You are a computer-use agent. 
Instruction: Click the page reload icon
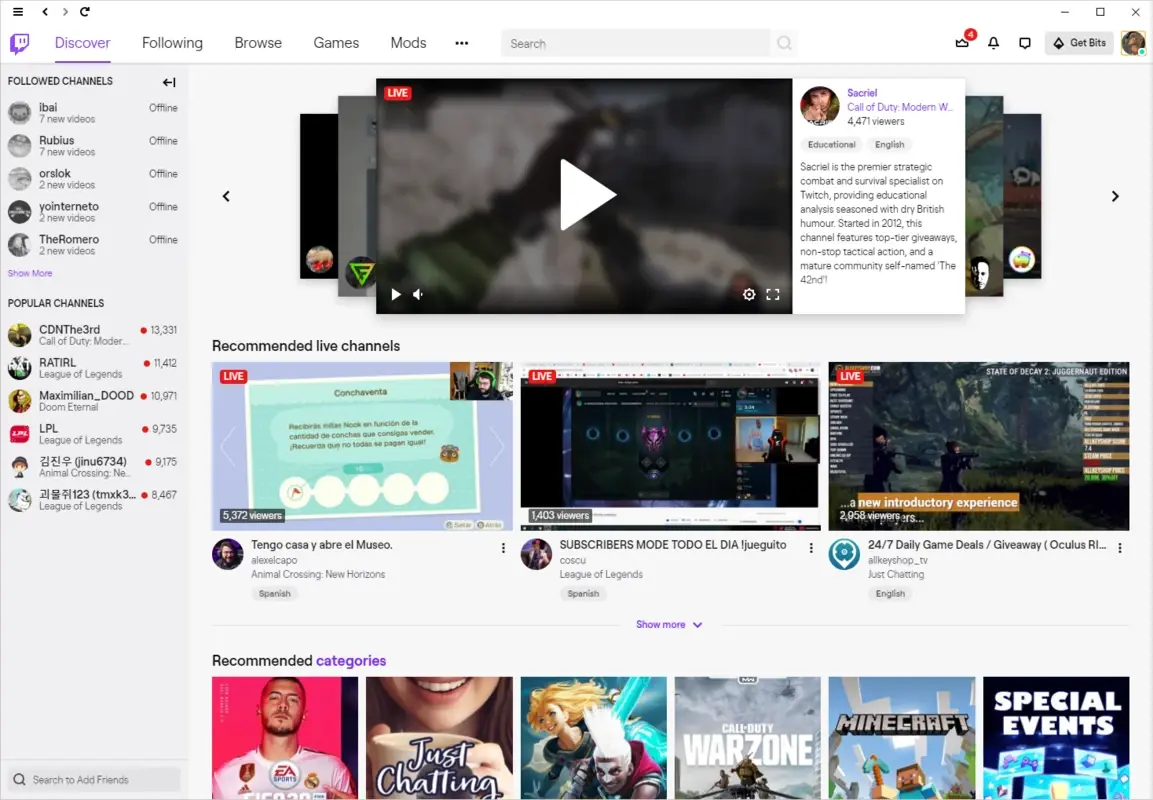(x=85, y=12)
